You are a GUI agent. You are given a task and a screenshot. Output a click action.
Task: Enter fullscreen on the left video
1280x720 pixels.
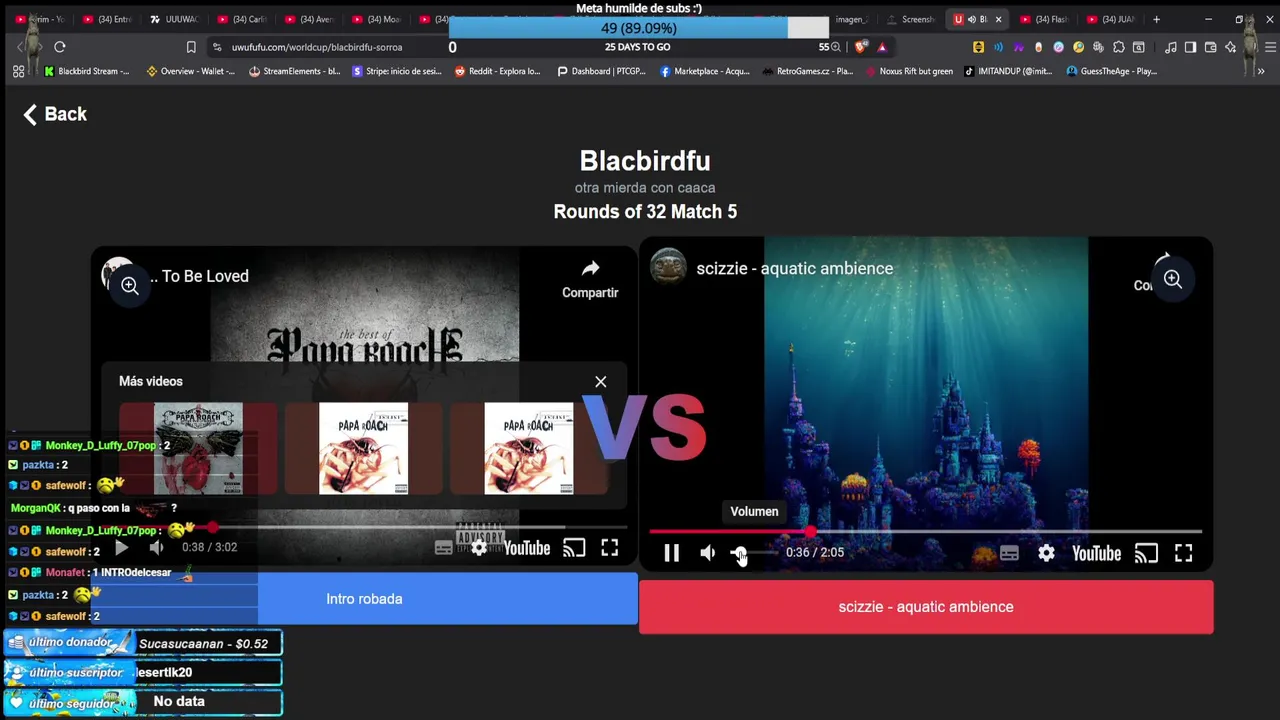coord(609,548)
